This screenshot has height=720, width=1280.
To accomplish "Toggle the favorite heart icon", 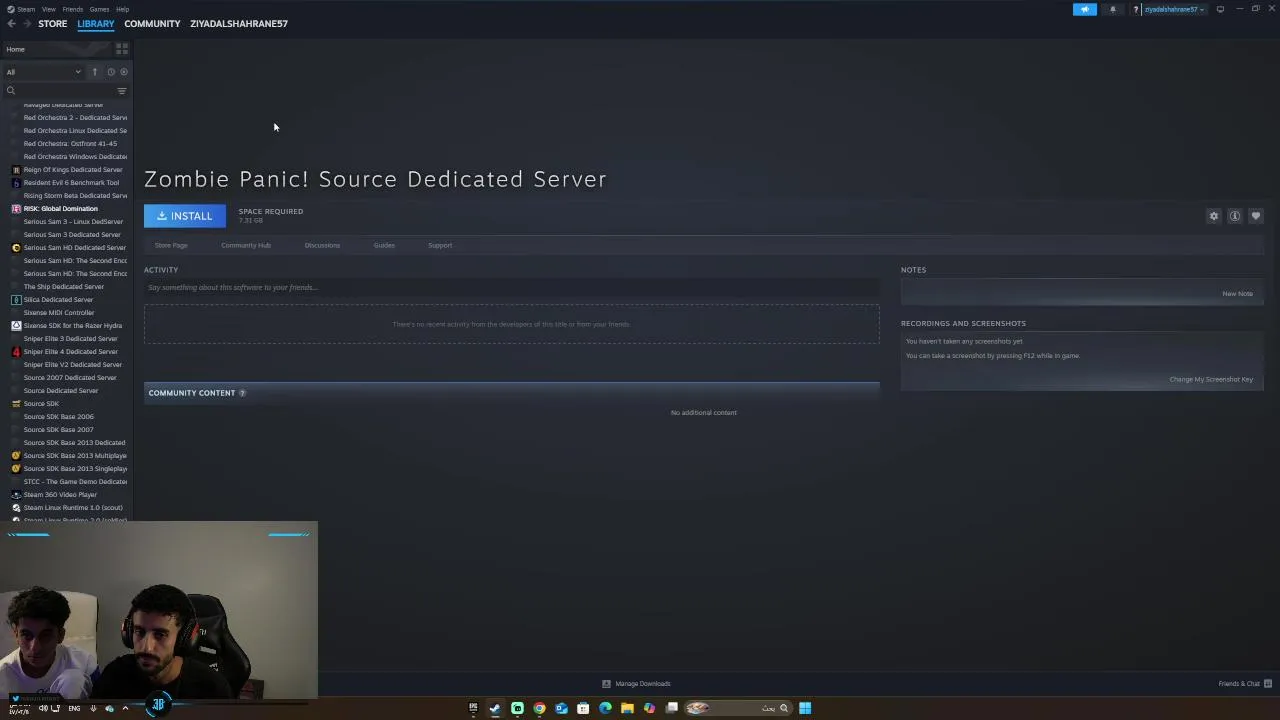I will coord(1256,216).
